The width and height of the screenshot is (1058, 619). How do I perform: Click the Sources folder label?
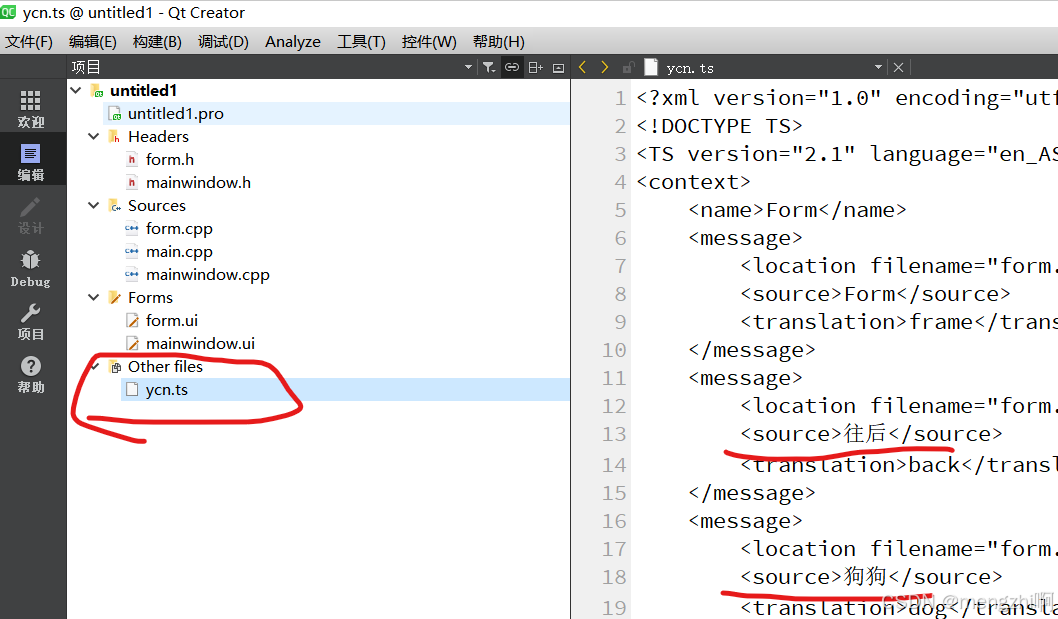coord(157,205)
